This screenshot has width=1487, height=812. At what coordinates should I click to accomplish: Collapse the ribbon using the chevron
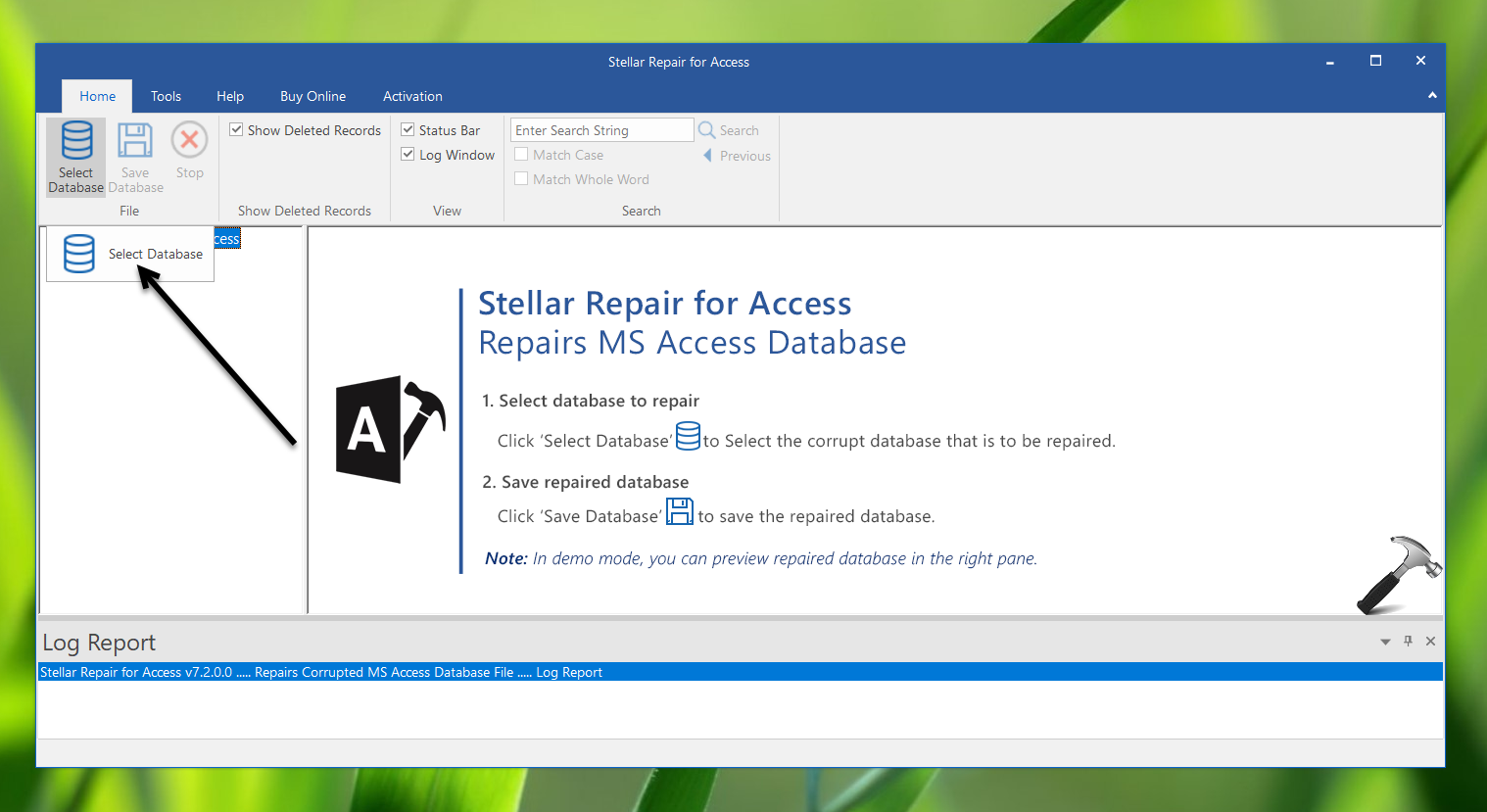pyautogui.click(x=1432, y=96)
